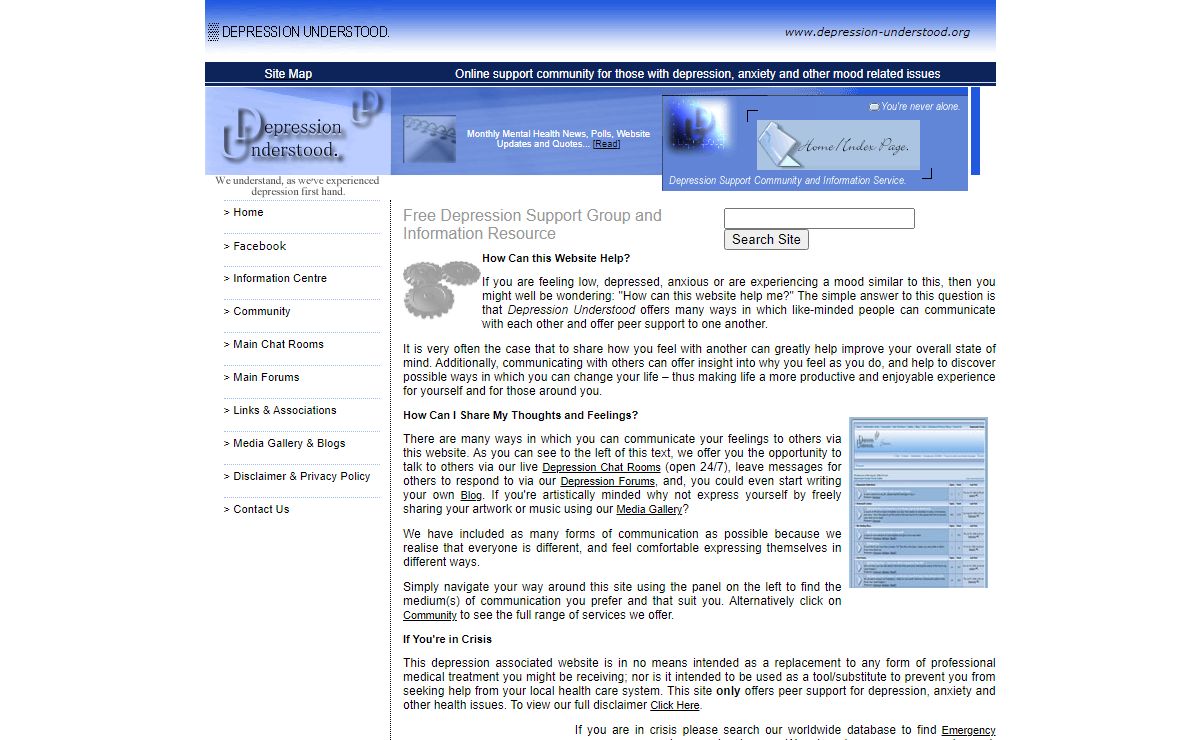1200x740 pixels.
Task: Open the Site Map link
Action: 288,74
